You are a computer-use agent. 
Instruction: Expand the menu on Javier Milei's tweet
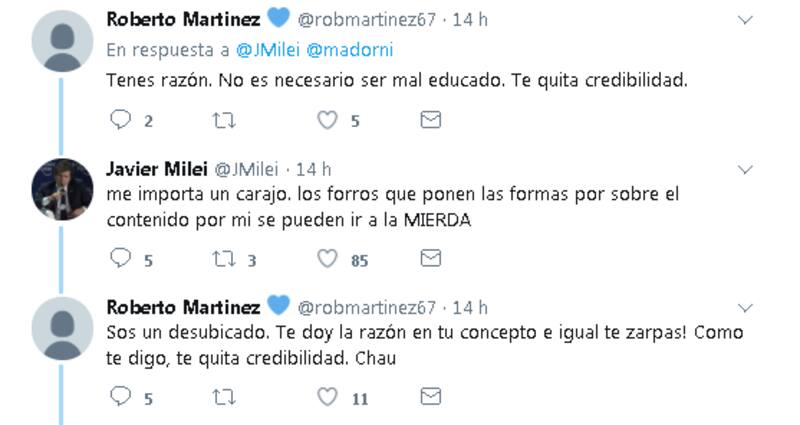745,169
